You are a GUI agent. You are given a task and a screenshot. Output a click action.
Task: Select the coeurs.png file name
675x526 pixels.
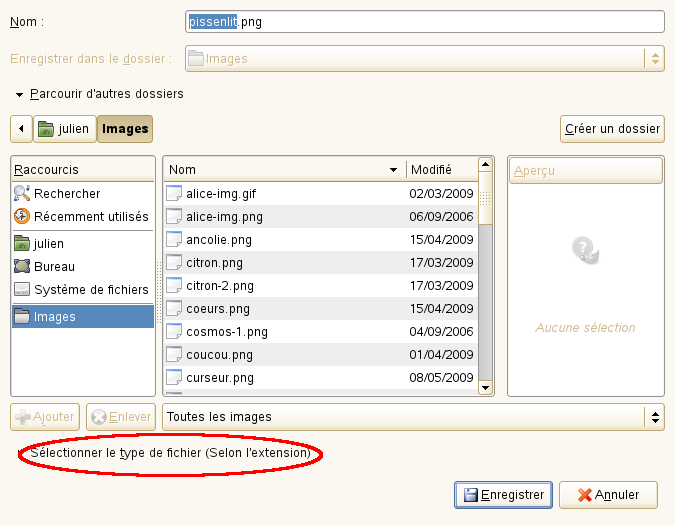coord(218,309)
